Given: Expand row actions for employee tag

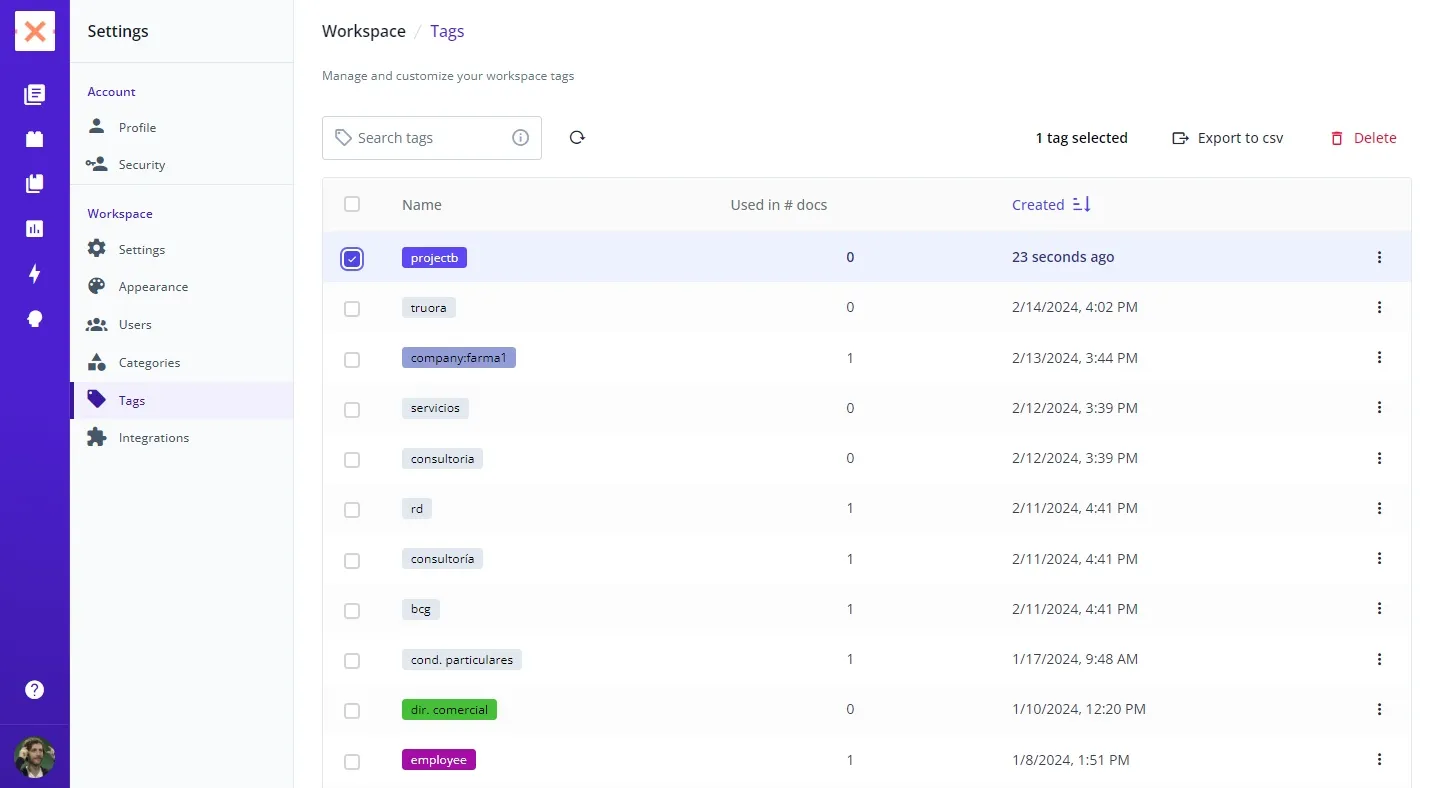Looking at the screenshot, I should (x=1379, y=759).
